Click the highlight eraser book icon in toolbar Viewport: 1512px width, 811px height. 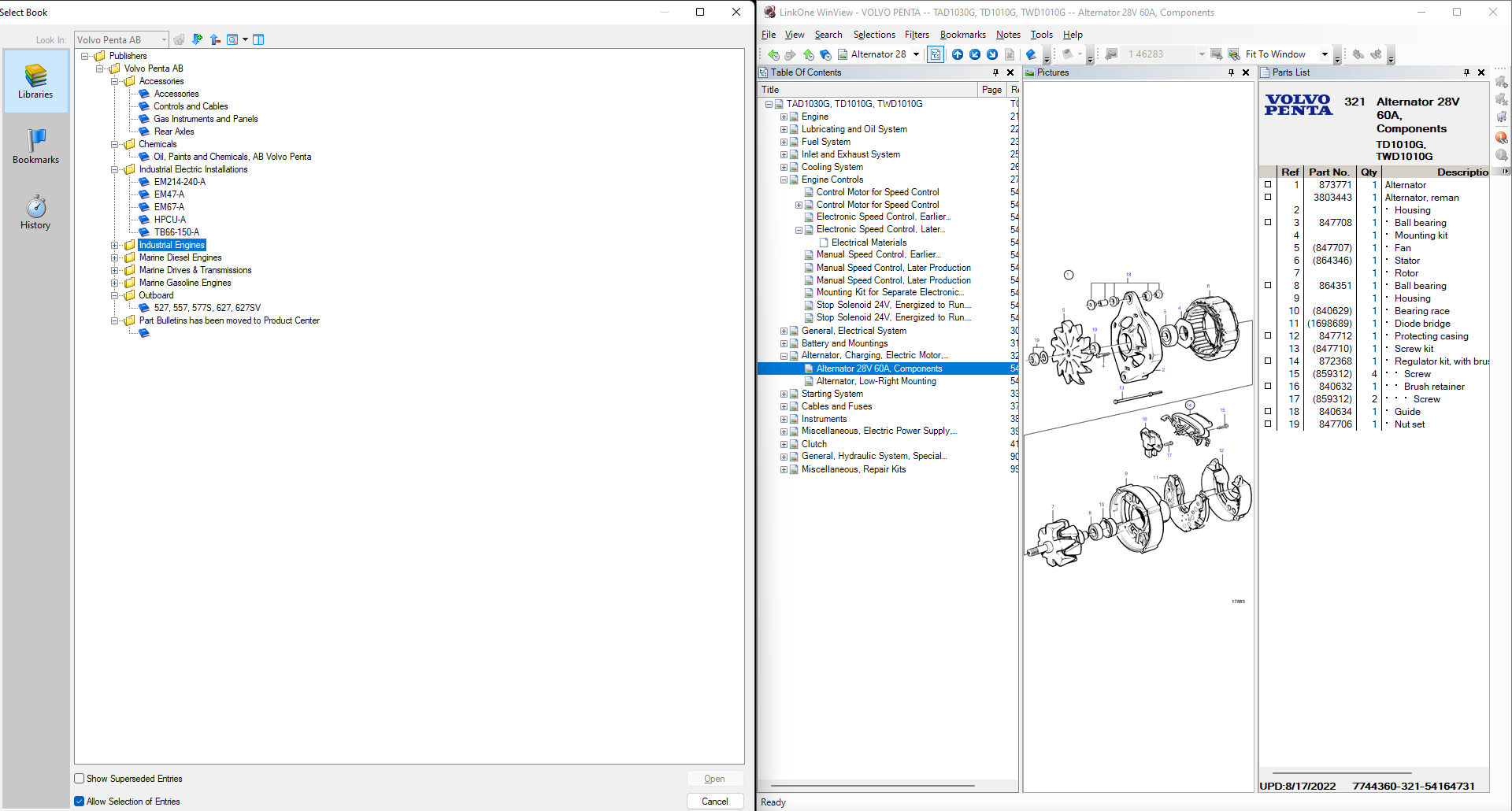coord(1032,54)
